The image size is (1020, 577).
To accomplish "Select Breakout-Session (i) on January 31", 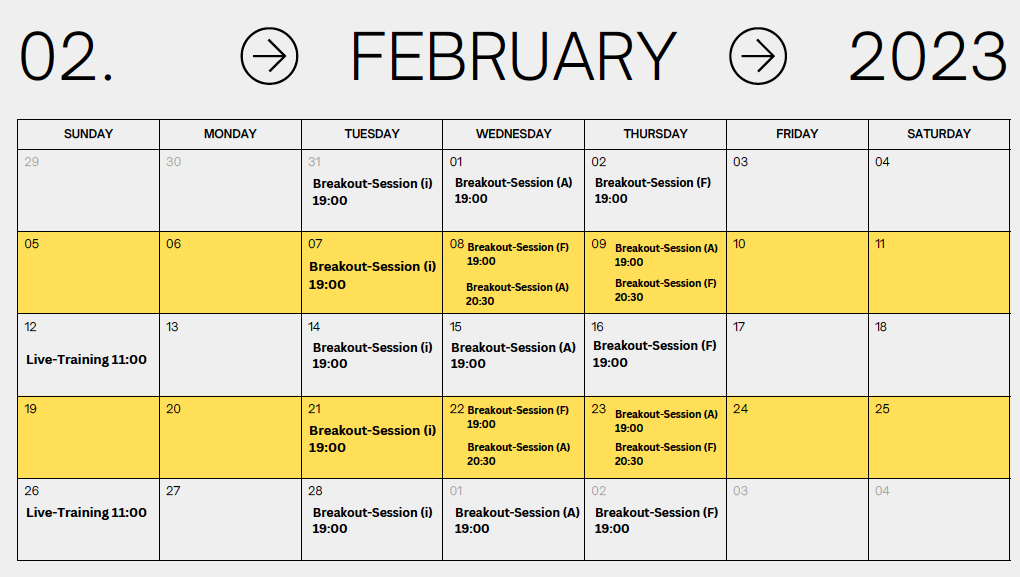I will [x=372, y=192].
